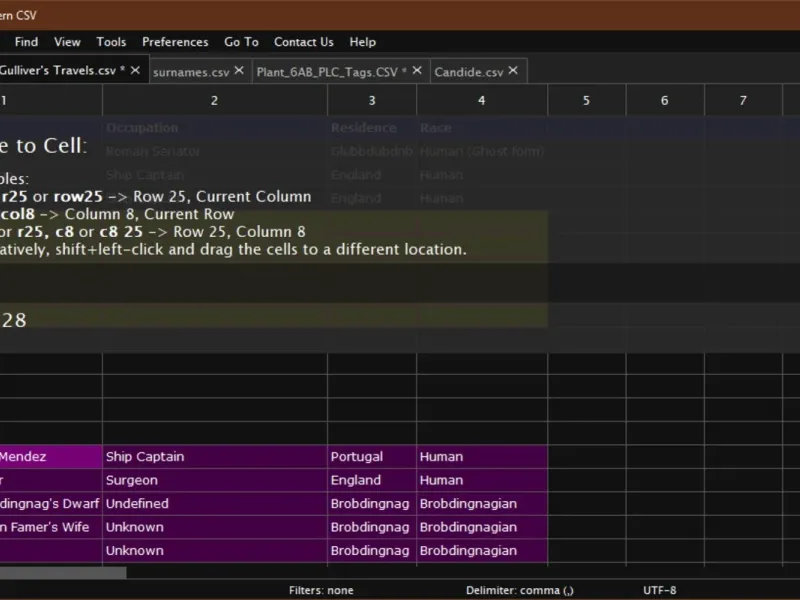The height and width of the screenshot is (600, 800).
Task: Close the surnames.csv tab
Action: 239,71
